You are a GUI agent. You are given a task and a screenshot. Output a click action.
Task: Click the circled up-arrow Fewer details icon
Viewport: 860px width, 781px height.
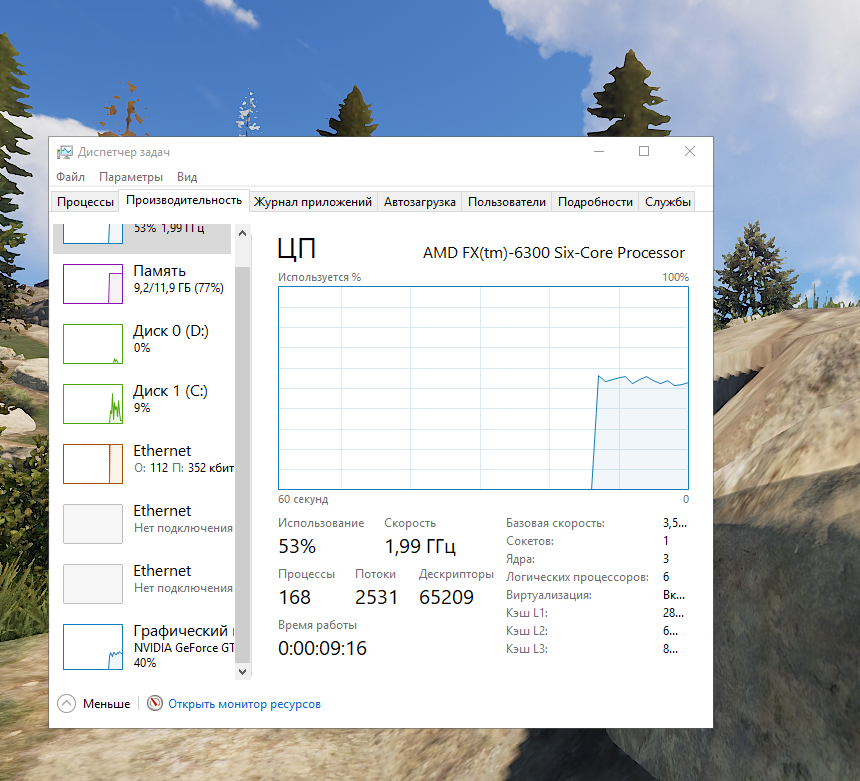[66, 703]
